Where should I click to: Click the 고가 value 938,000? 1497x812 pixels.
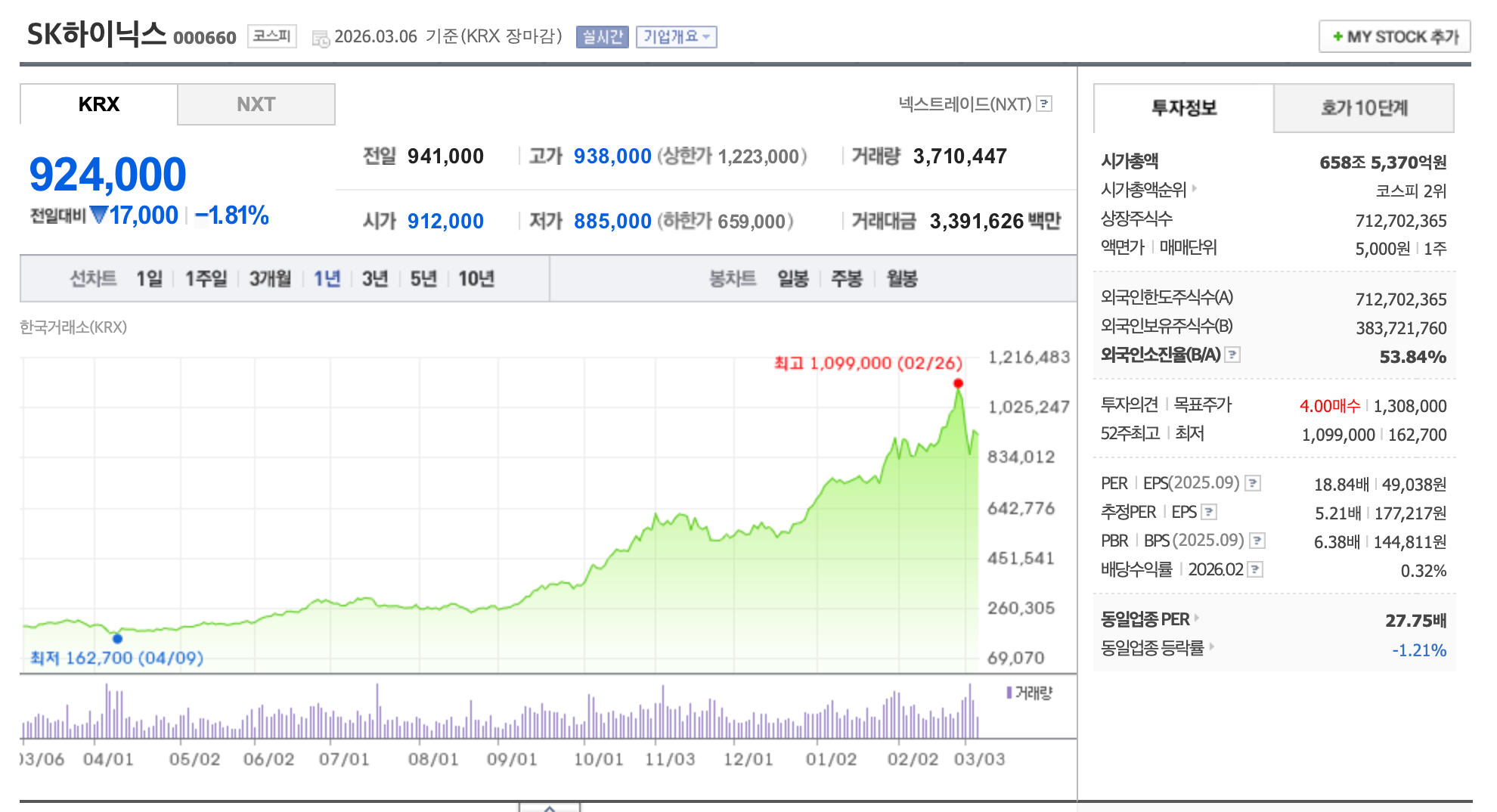pos(612,157)
